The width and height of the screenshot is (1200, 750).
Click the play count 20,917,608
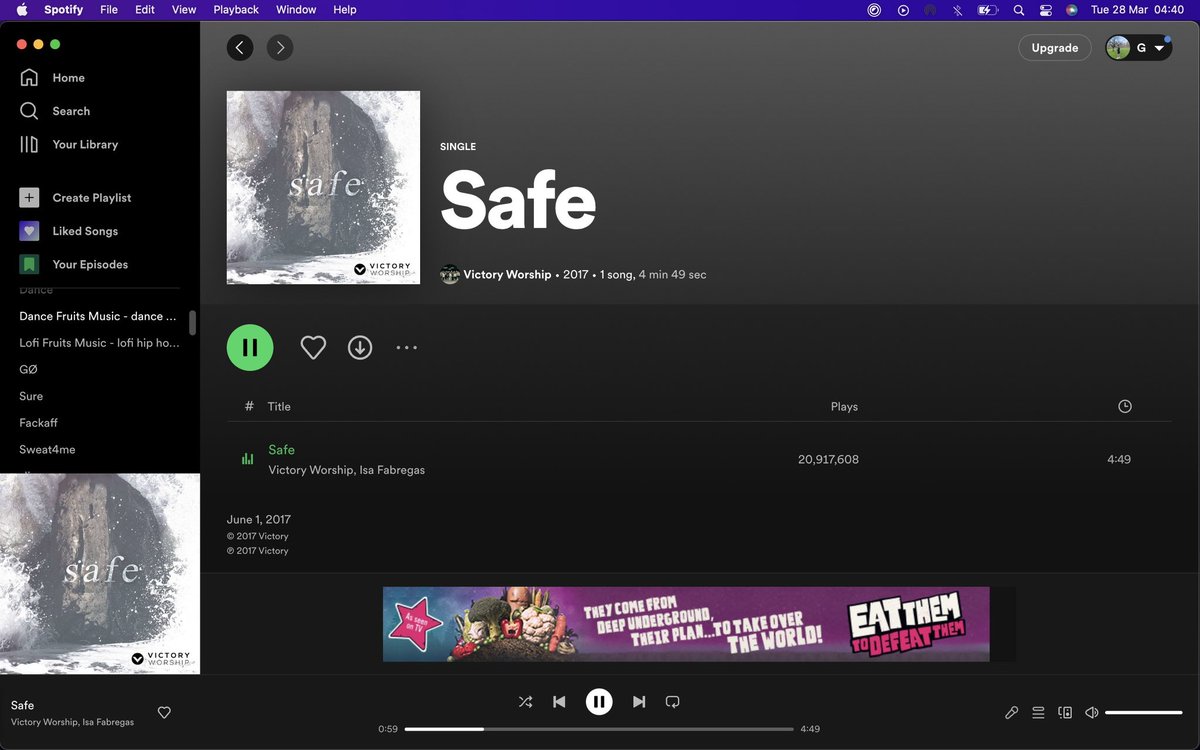(x=828, y=460)
